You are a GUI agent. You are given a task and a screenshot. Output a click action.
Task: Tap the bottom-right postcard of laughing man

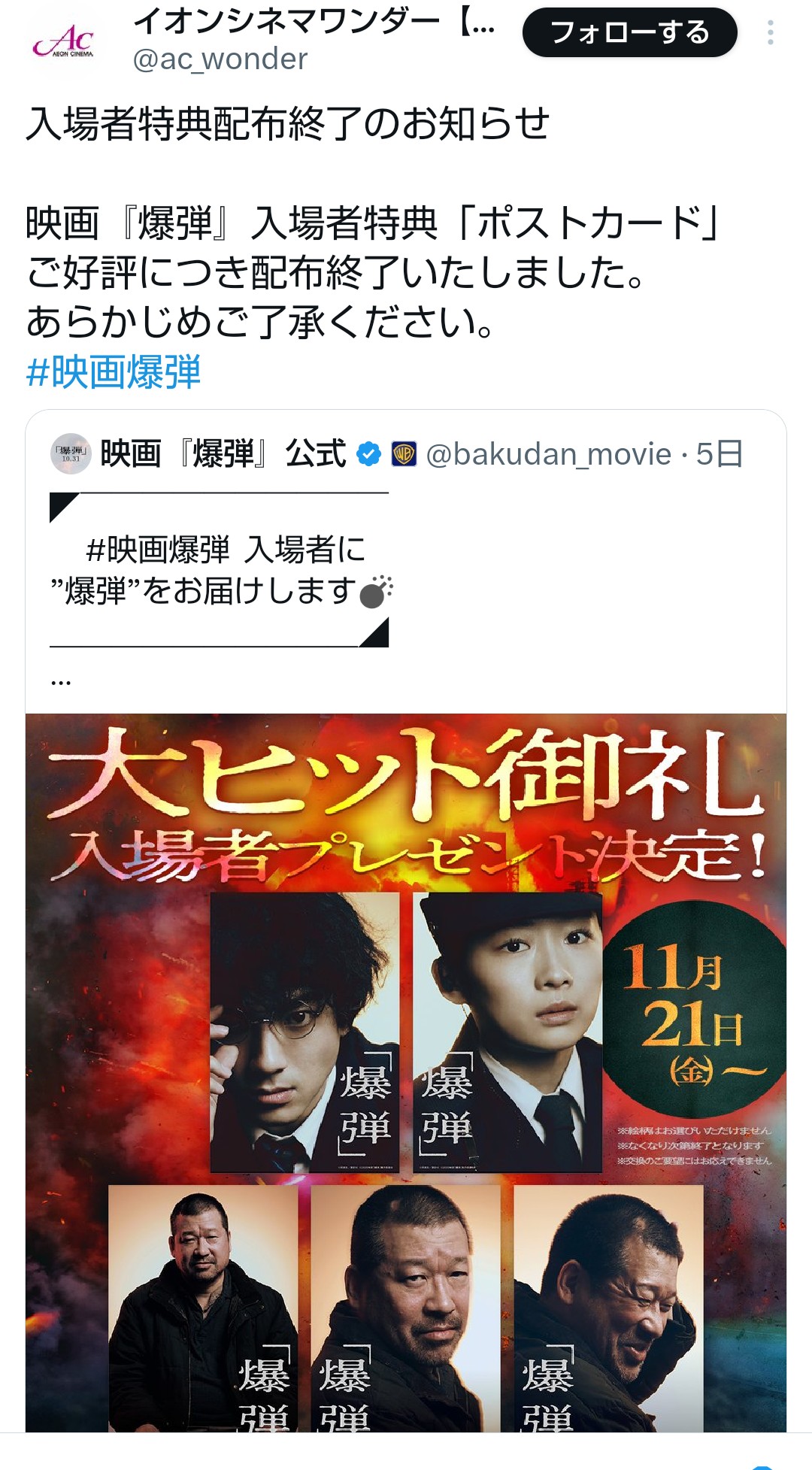tap(608, 1308)
